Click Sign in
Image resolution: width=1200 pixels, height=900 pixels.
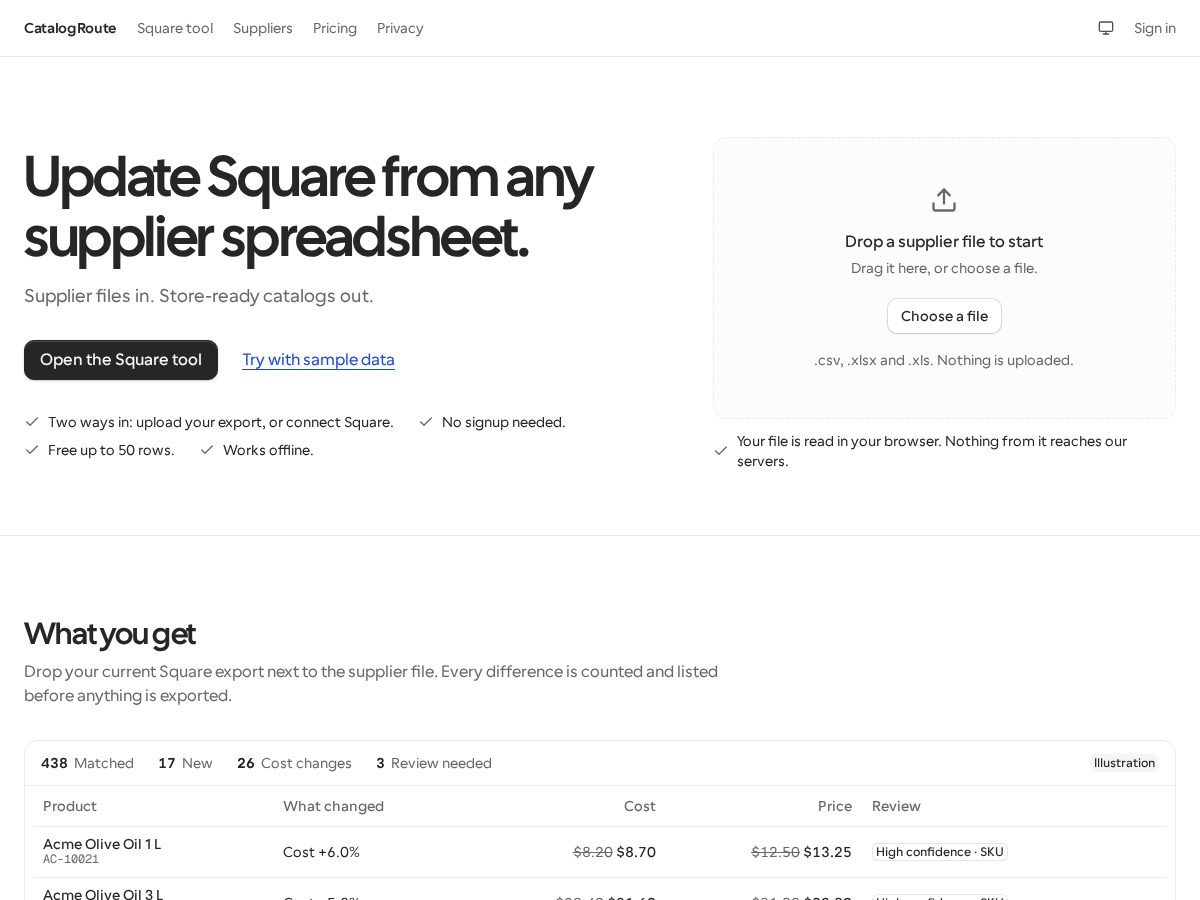(x=1155, y=28)
